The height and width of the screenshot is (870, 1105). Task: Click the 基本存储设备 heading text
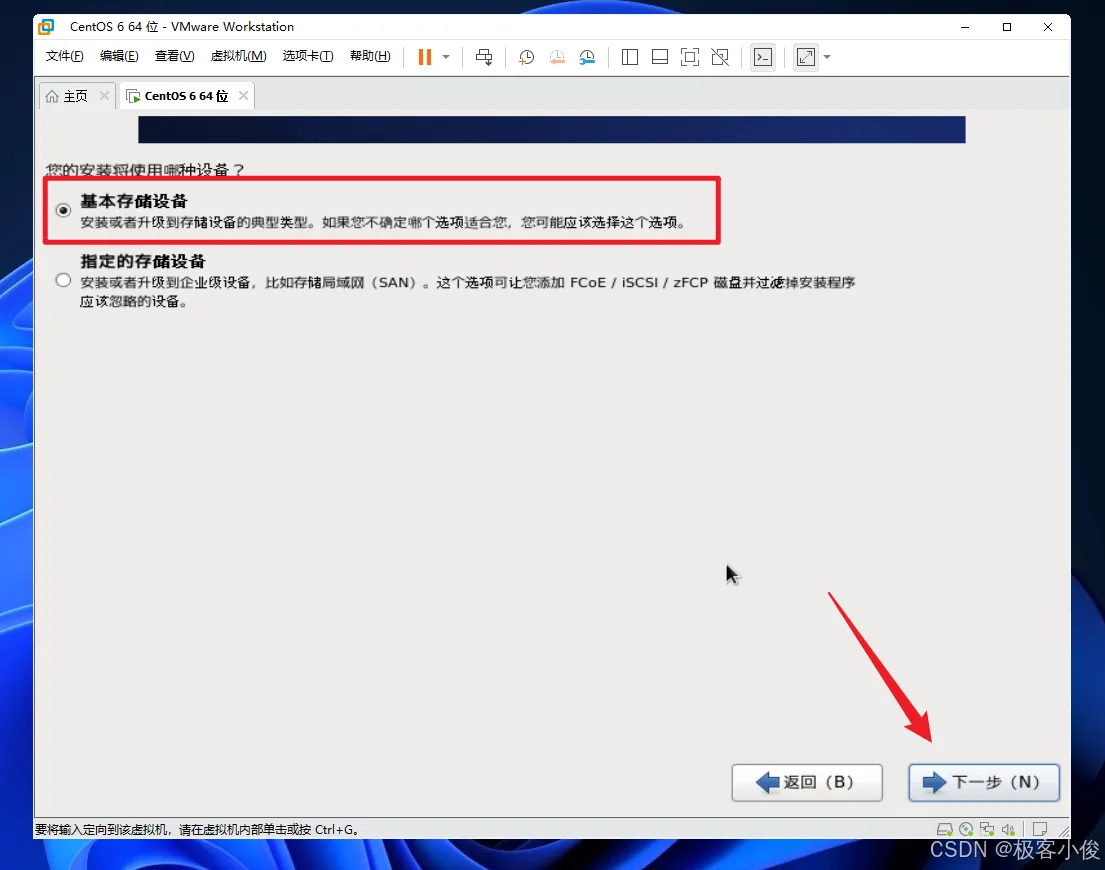tap(134, 201)
